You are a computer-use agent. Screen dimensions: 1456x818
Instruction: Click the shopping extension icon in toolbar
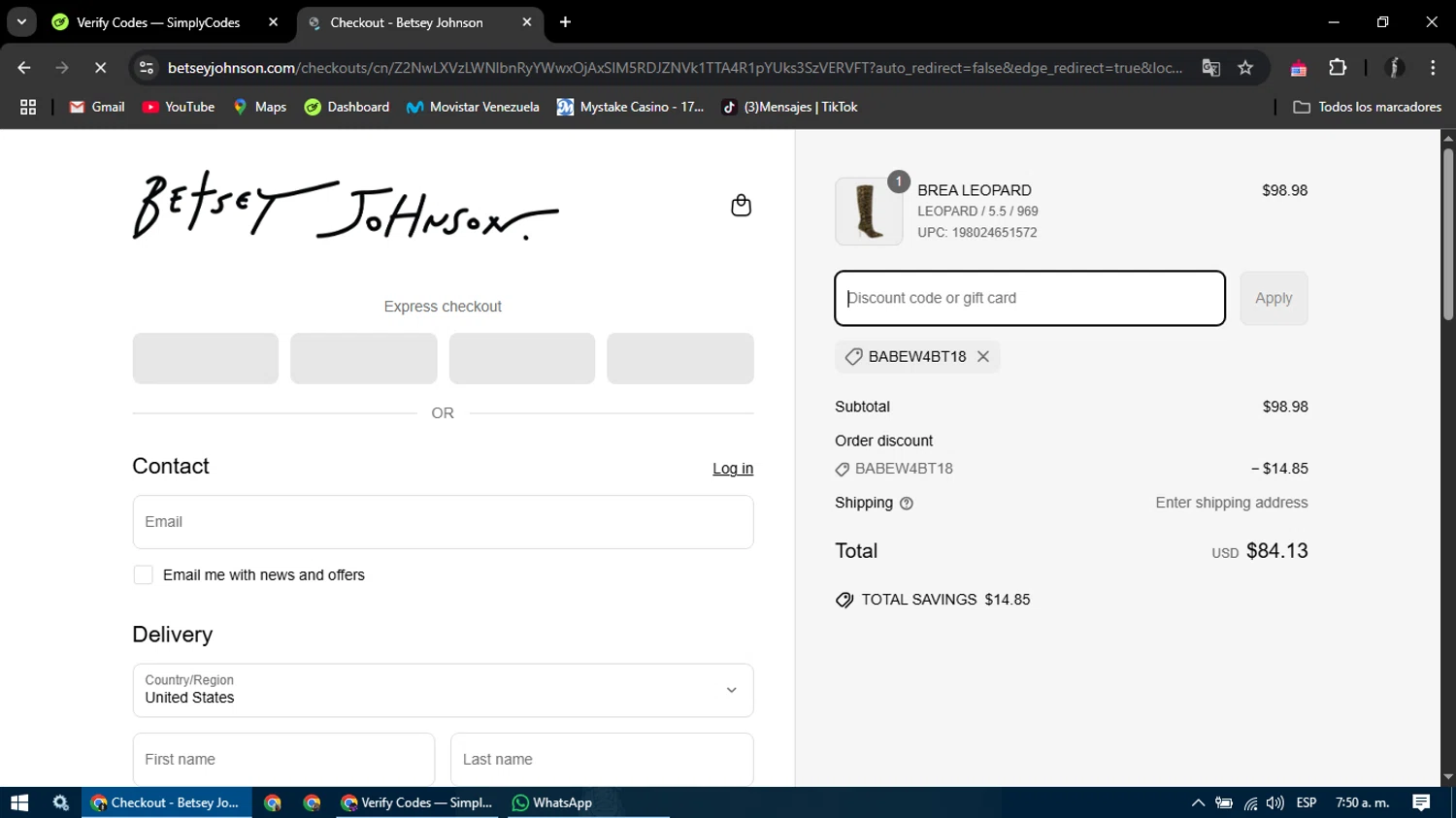click(1299, 68)
